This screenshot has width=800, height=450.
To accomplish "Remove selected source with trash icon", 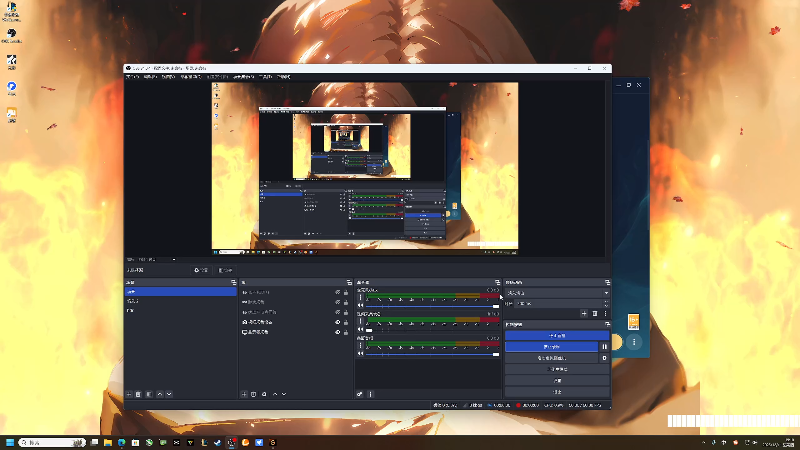I will [254, 394].
